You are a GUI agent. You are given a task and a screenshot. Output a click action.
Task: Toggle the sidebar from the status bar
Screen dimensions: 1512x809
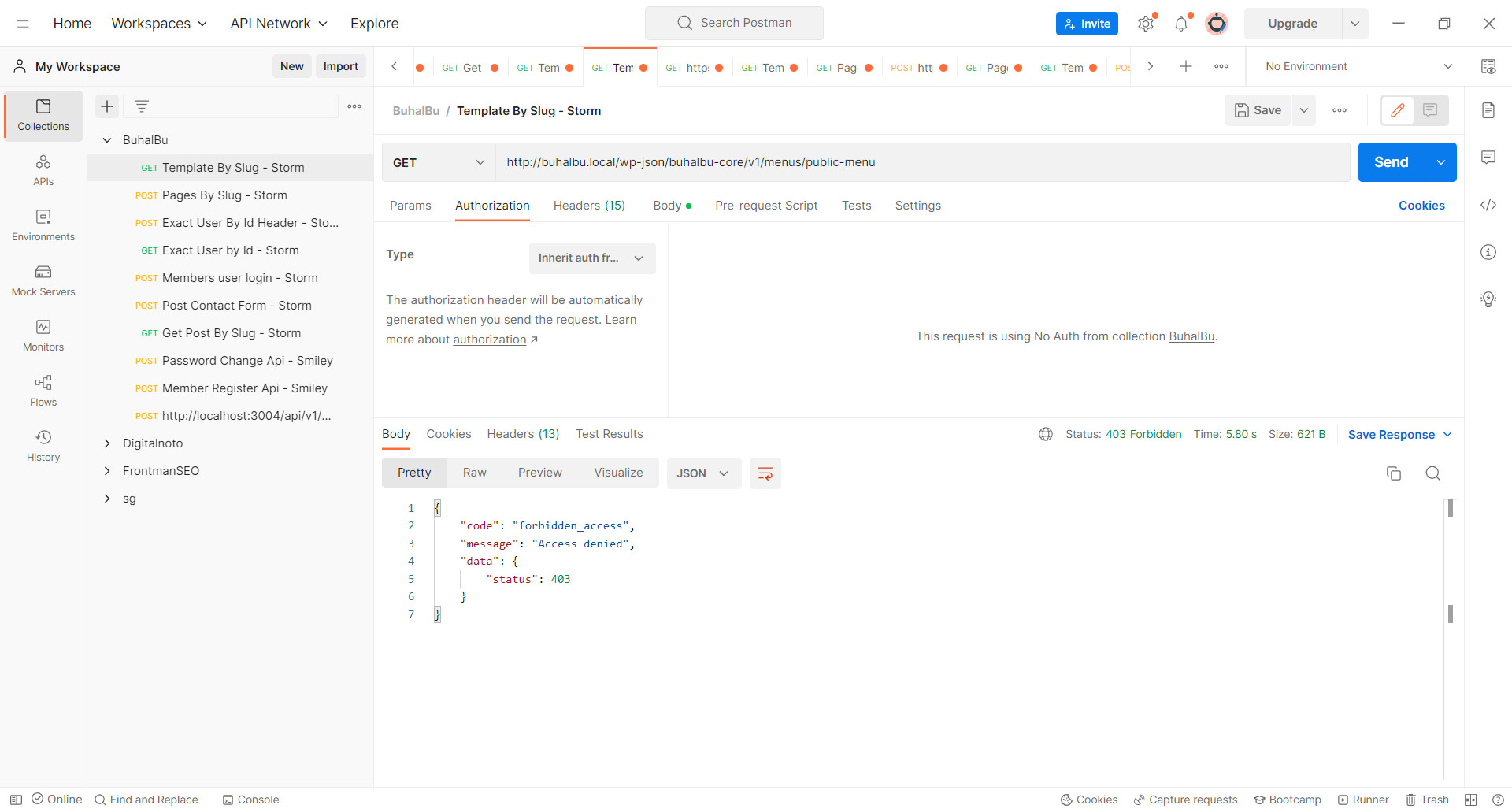[x=16, y=800]
